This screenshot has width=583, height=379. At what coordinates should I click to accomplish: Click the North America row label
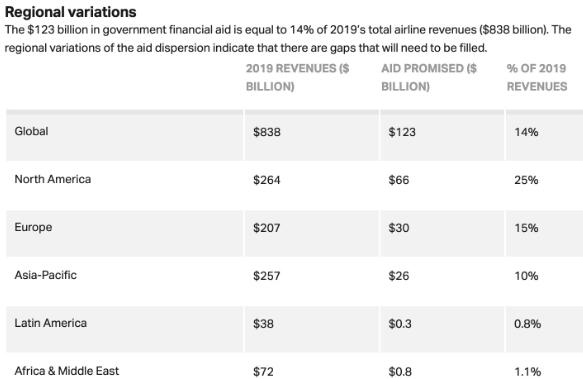pos(52,179)
